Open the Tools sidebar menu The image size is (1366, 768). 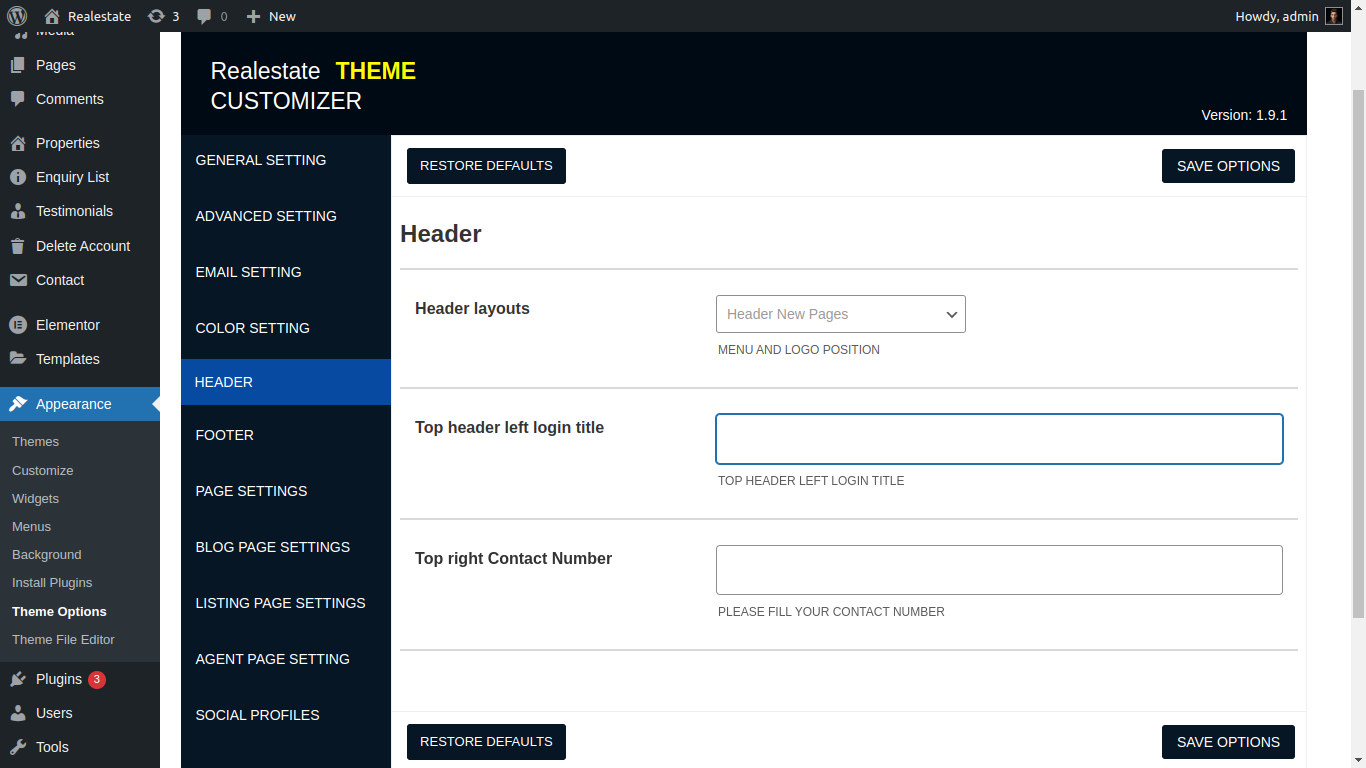click(x=52, y=747)
